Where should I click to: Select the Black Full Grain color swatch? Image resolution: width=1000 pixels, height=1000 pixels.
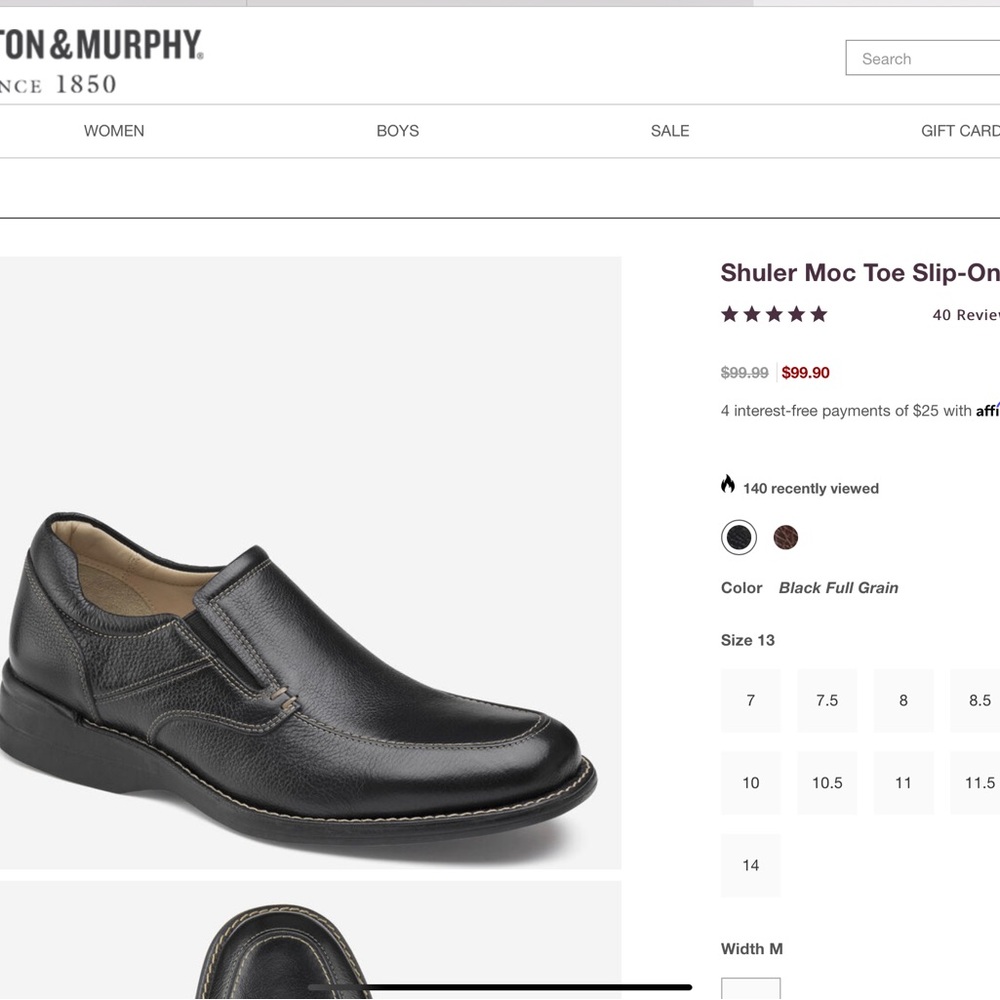739,537
